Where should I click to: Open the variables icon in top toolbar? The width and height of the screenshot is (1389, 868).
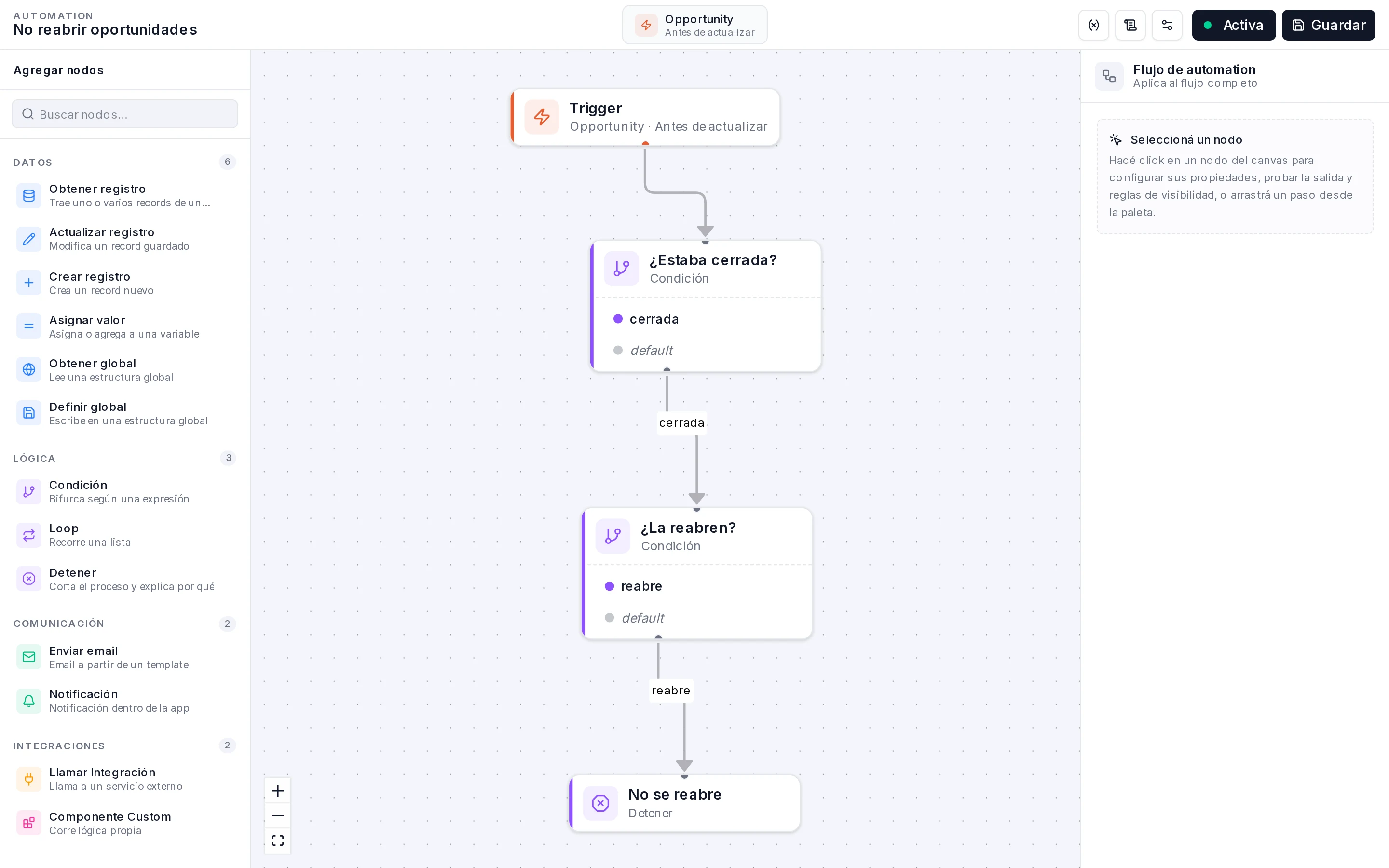[1093, 25]
